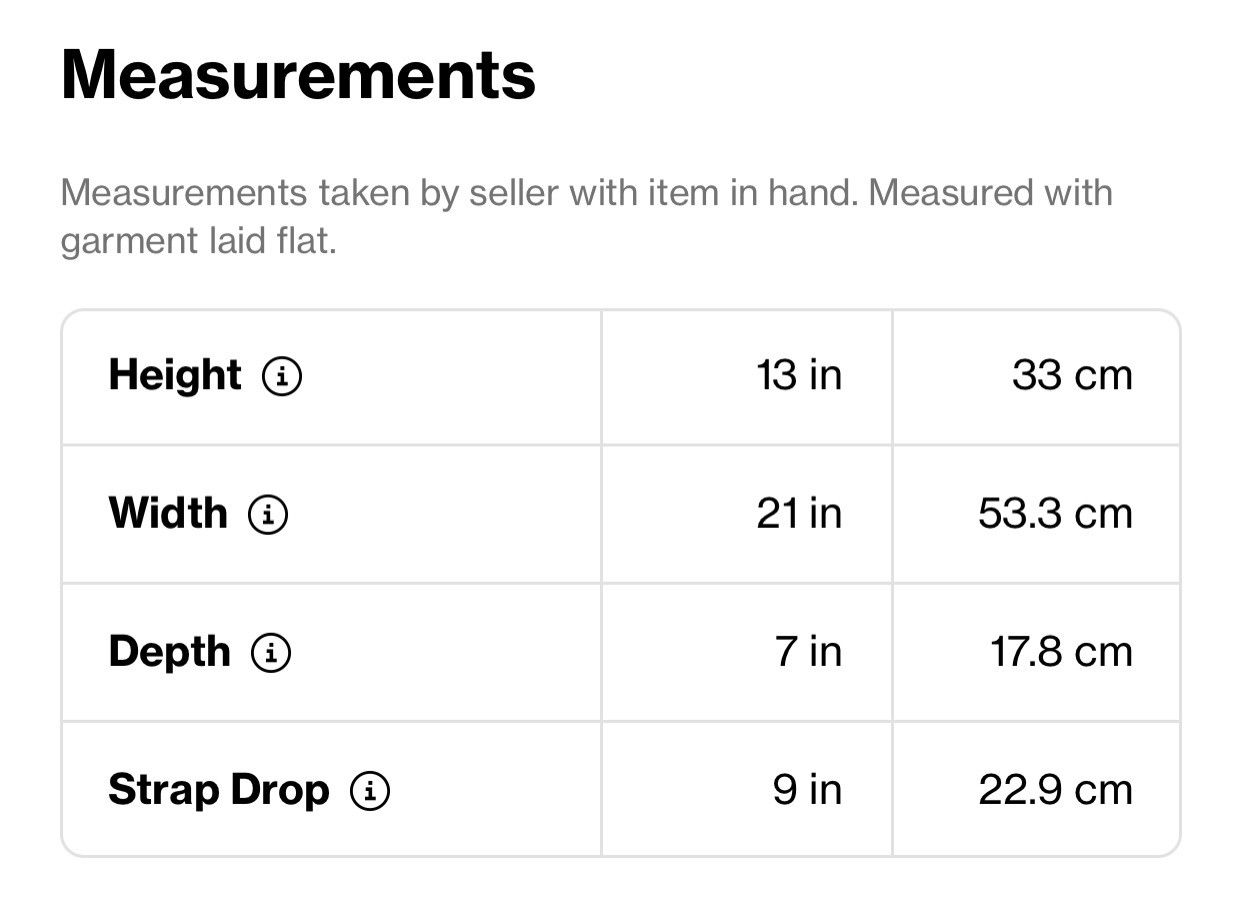Open the Height info icon
The width and height of the screenshot is (1242, 923).
tap(281, 377)
